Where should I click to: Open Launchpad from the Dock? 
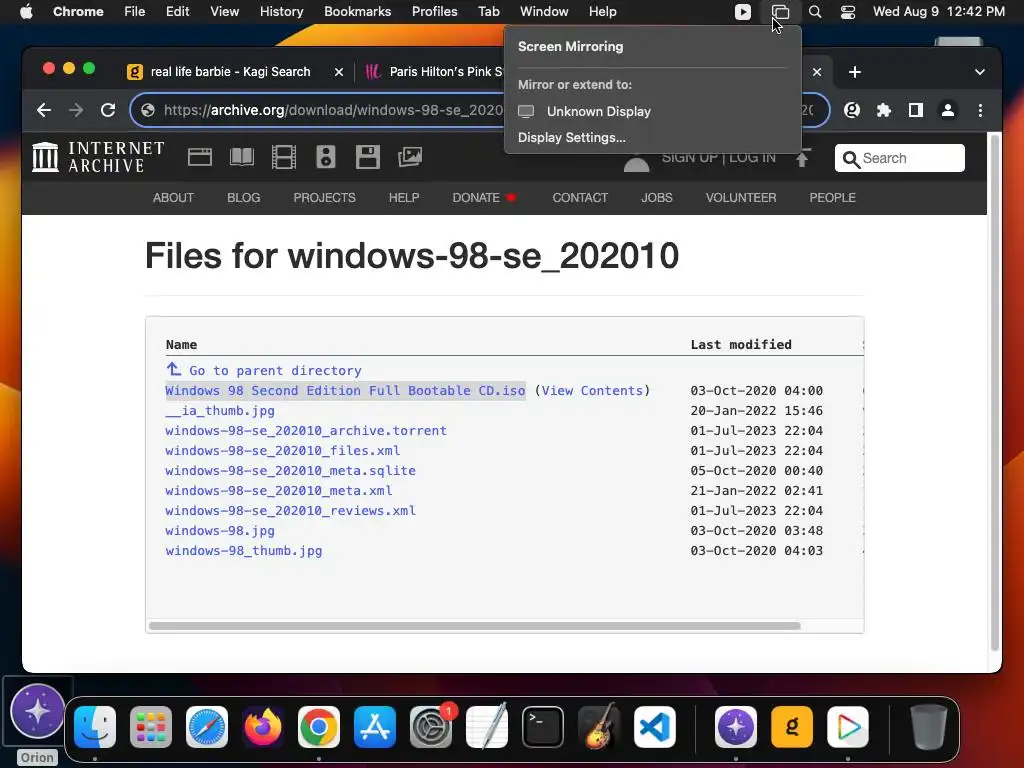[x=151, y=727]
